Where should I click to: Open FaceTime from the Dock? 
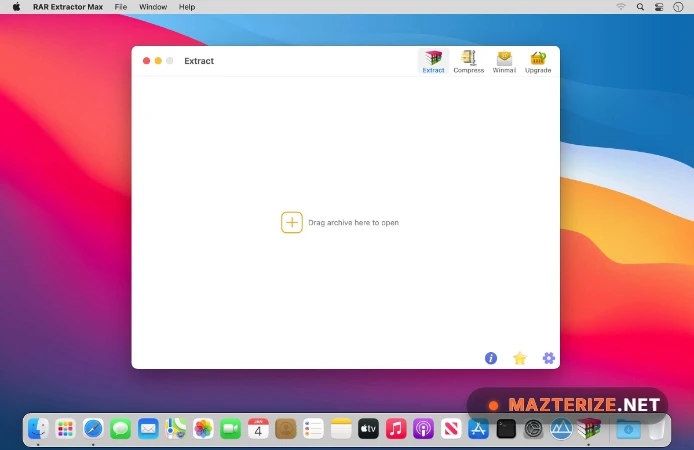(231, 429)
